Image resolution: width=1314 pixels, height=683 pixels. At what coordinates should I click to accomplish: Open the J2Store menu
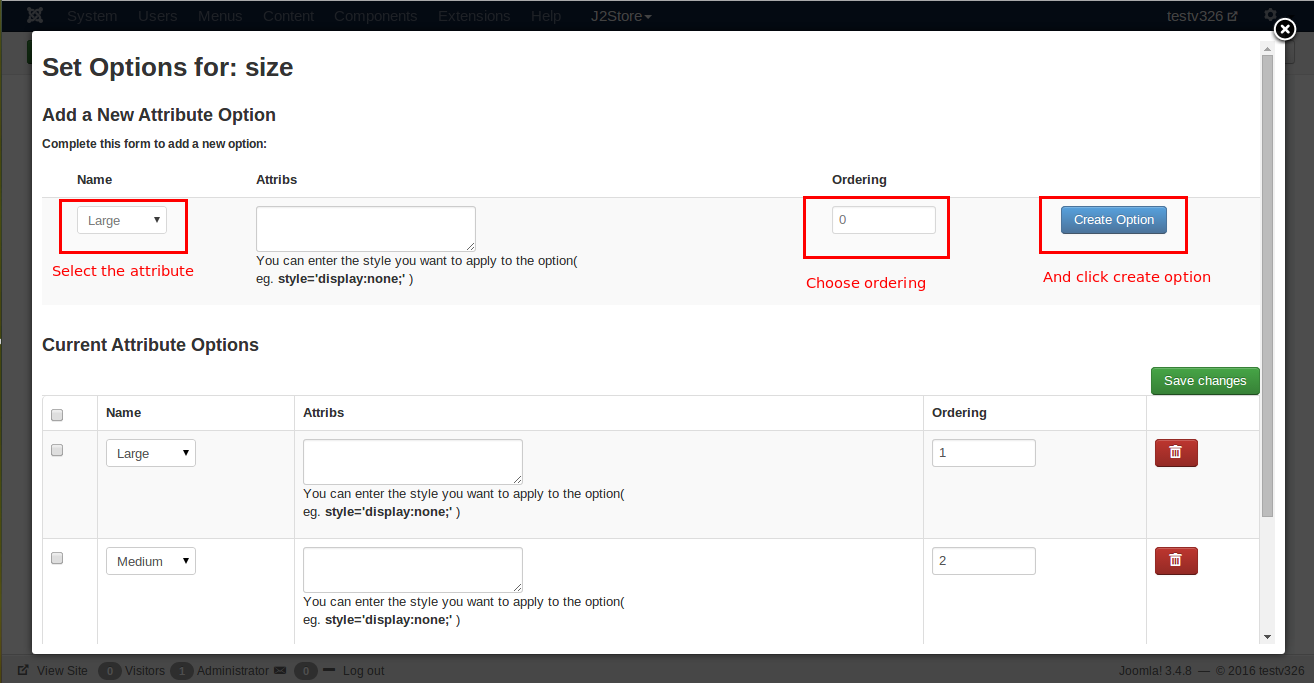[x=621, y=16]
